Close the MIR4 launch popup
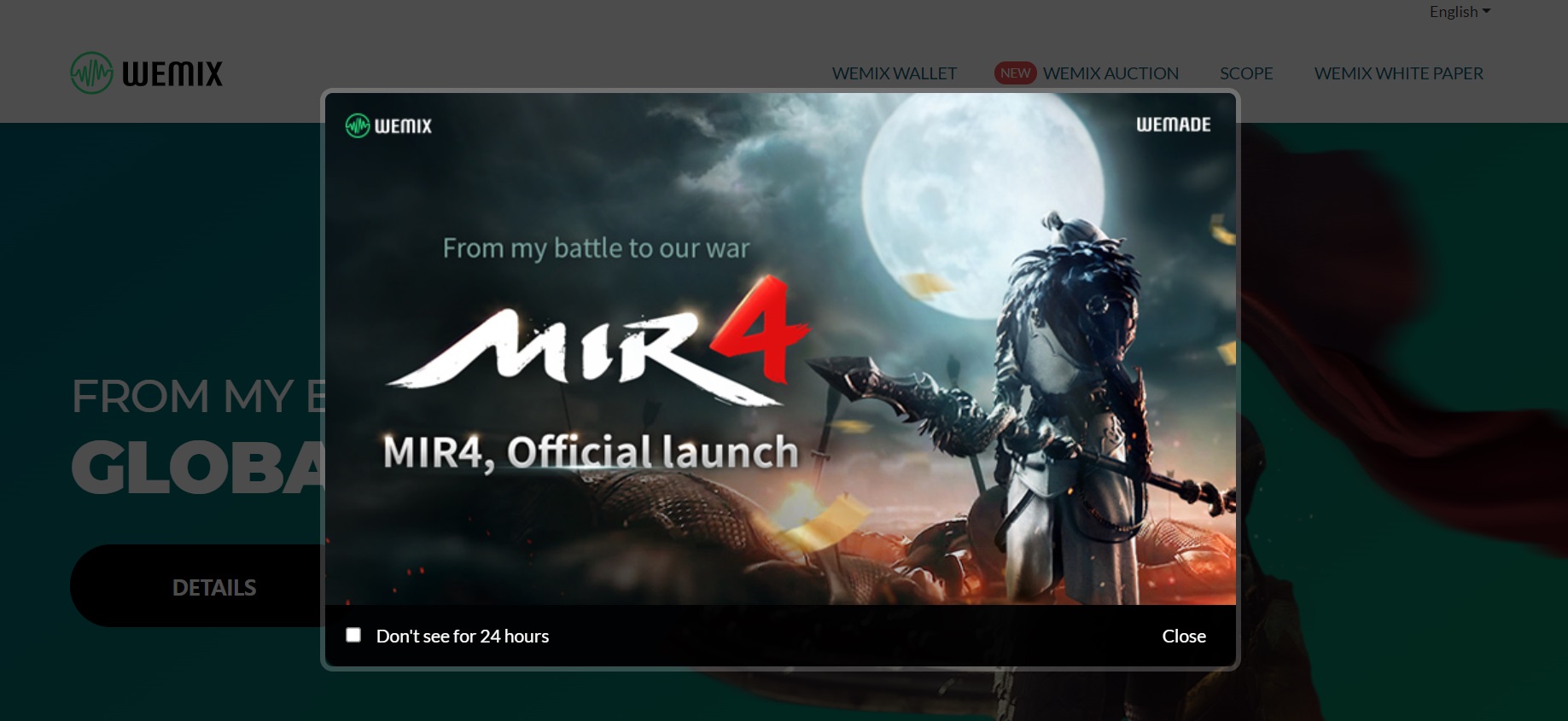The image size is (1568, 721). click(1184, 636)
